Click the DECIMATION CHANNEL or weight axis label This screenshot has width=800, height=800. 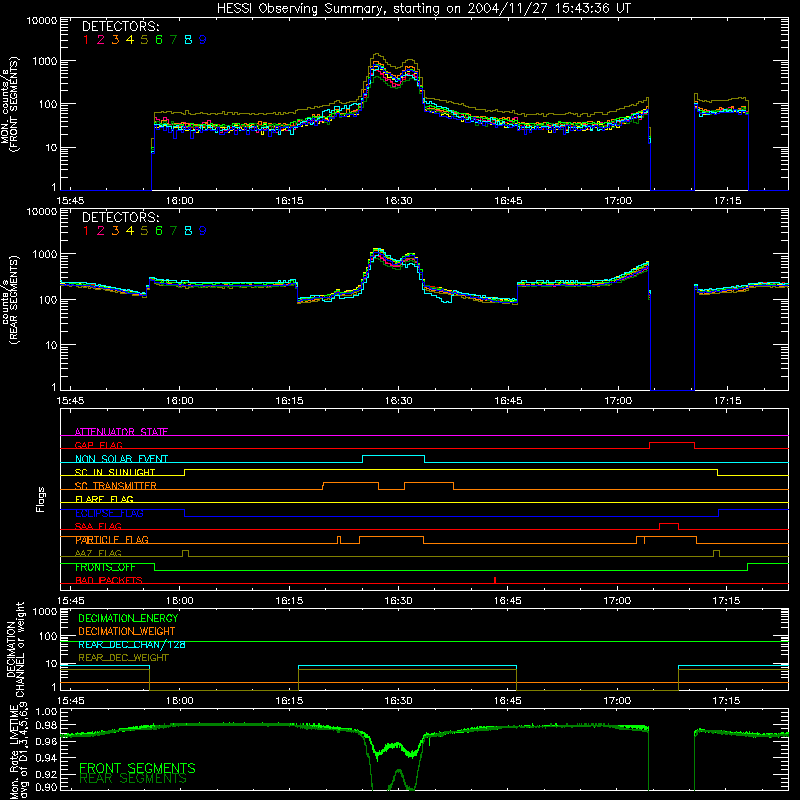tap(15, 649)
